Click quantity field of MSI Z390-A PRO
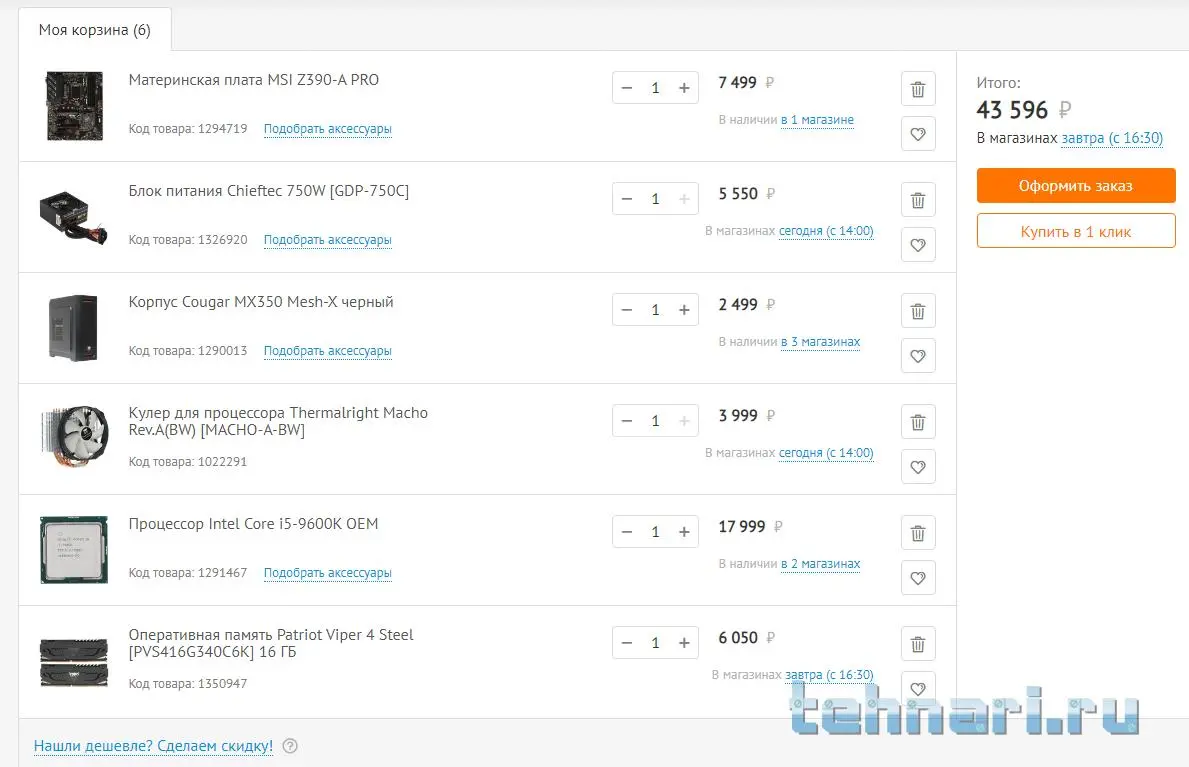The height and width of the screenshot is (767, 1189). pyautogui.click(x=655, y=88)
